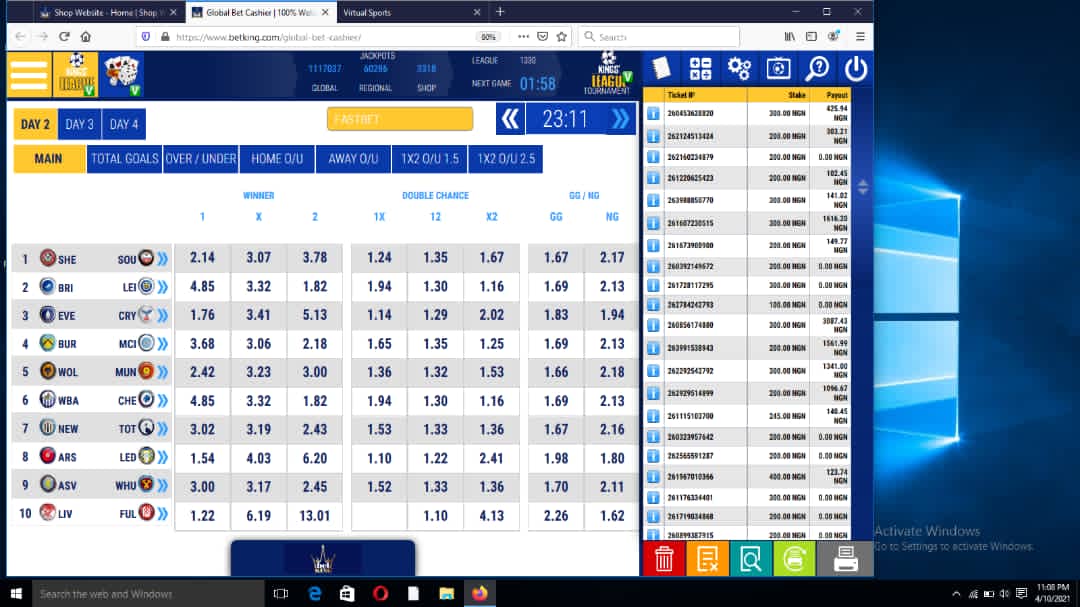Switch to the DAY 3 tab
Viewport: 1080px width, 607px height.
coord(79,124)
